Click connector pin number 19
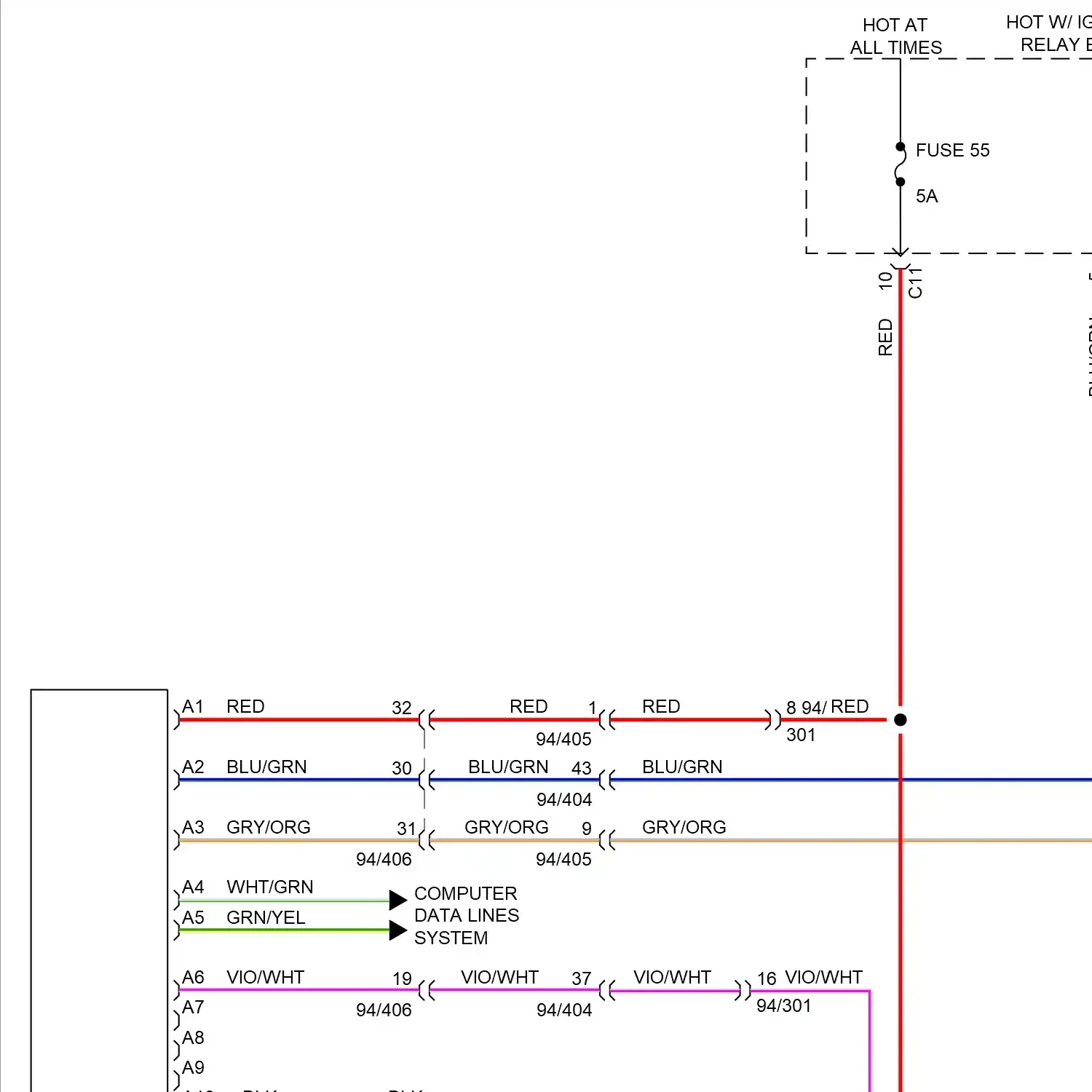This screenshot has width=1092, height=1092. tap(402, 978)
